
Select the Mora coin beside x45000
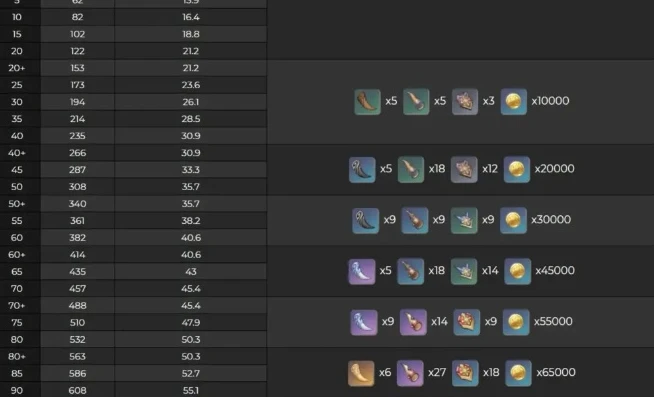coord(518,271)
